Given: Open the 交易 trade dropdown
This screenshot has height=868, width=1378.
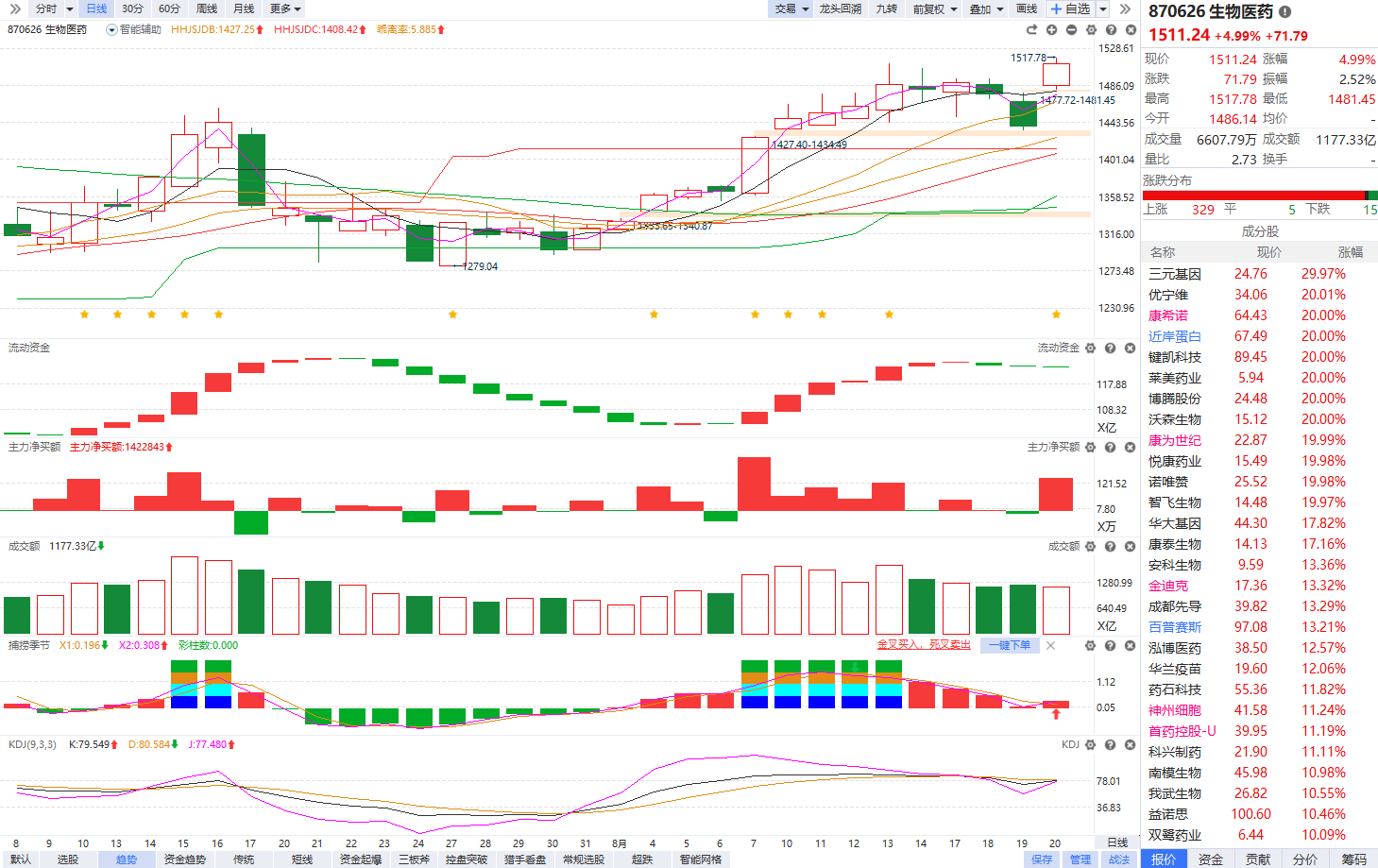Looking at the screenshot, I should 791,9.
